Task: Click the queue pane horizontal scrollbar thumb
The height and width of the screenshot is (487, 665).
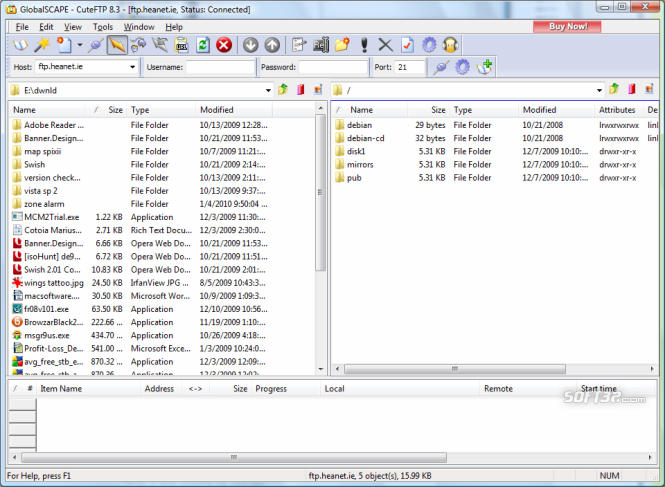Action: point(234,457)
